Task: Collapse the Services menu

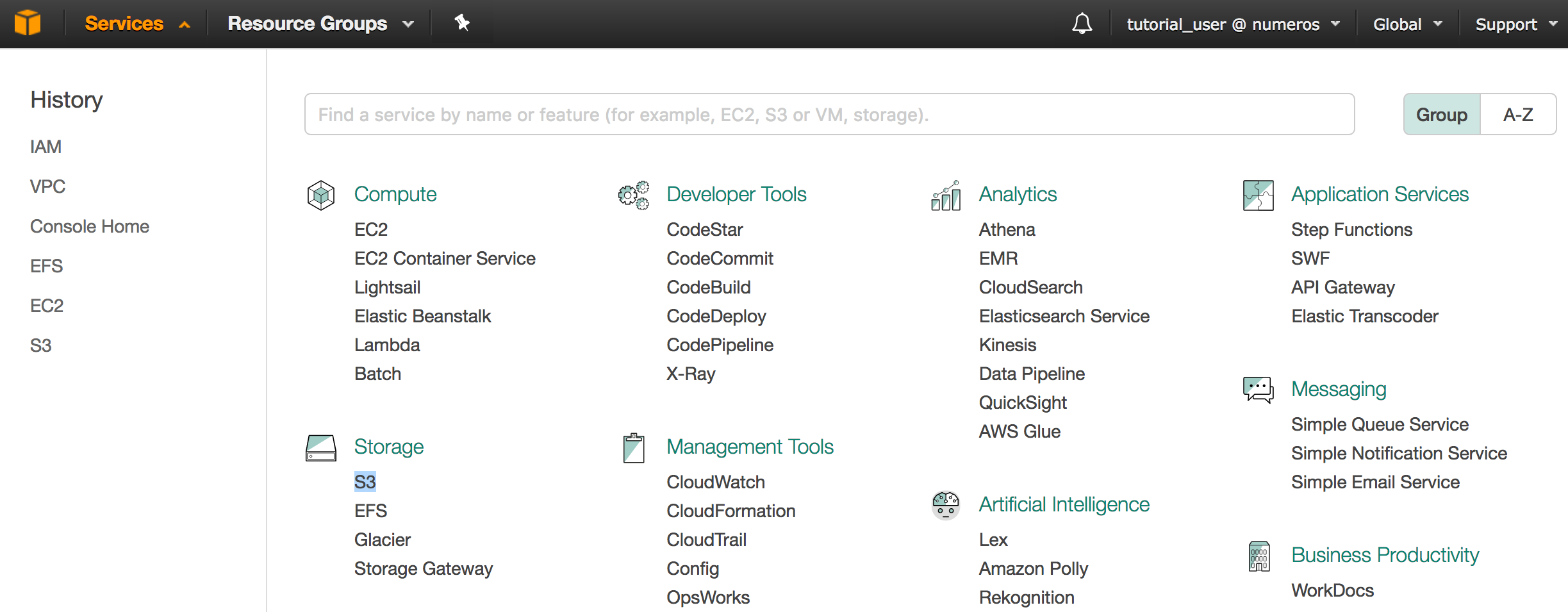Action: coord(137,24)
